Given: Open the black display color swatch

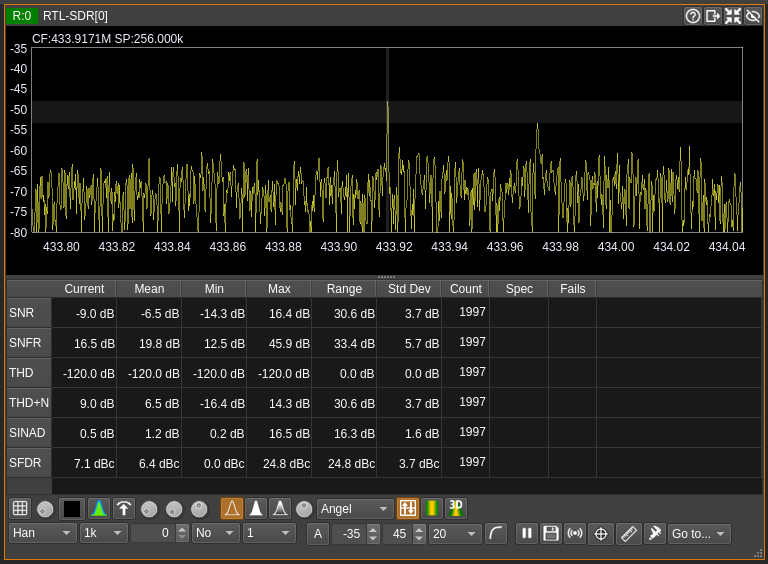Looking at the screenshot, I should 72,508.
